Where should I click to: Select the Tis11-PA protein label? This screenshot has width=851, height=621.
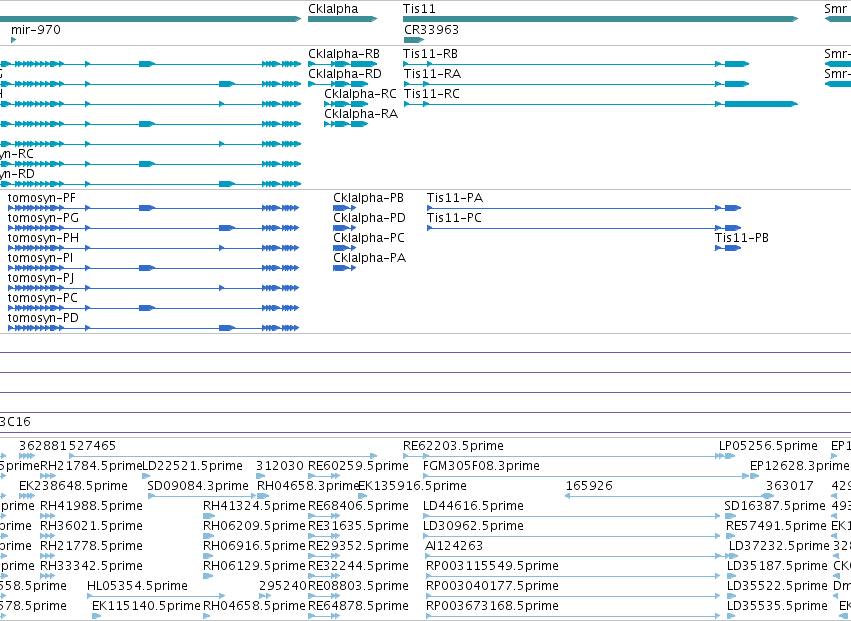455,198
